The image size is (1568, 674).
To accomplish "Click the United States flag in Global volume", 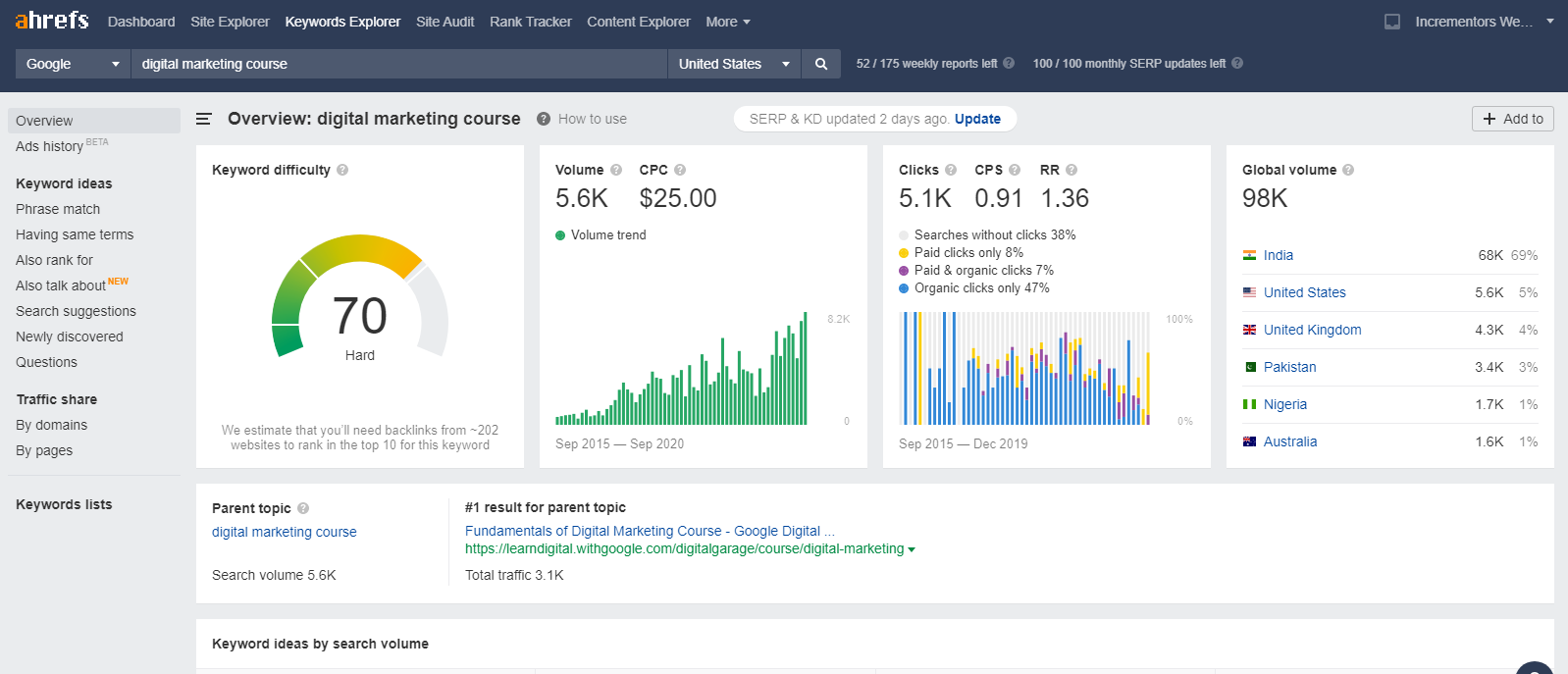I will pyautogui.click(x=1249, y=292).
